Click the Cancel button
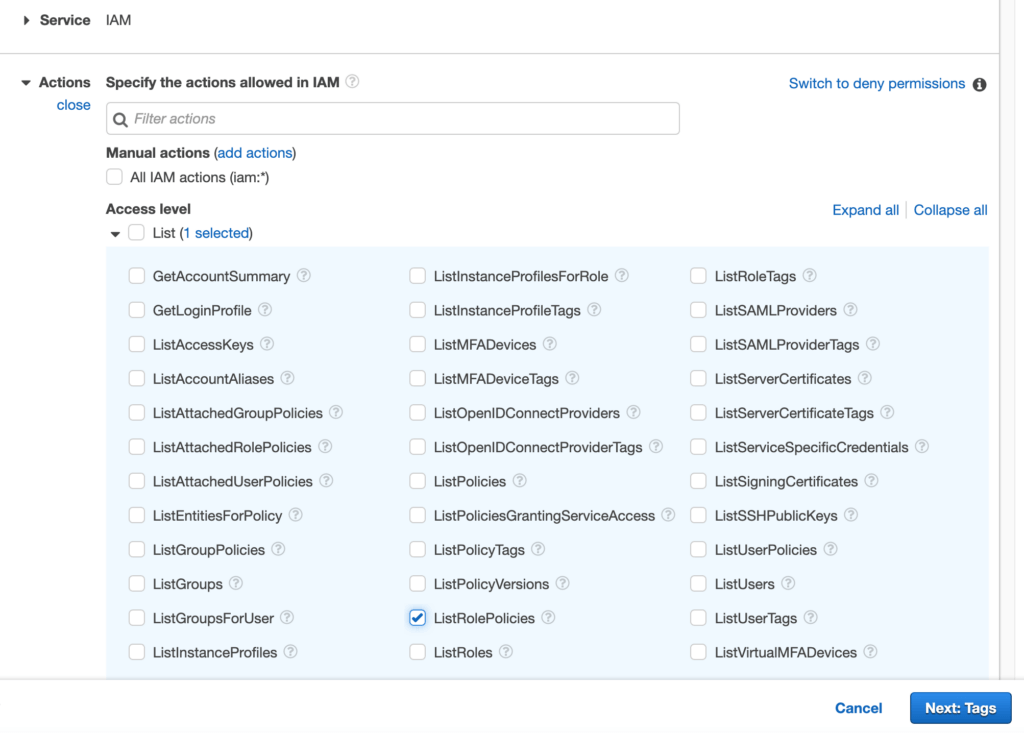 tap(858, 708)
